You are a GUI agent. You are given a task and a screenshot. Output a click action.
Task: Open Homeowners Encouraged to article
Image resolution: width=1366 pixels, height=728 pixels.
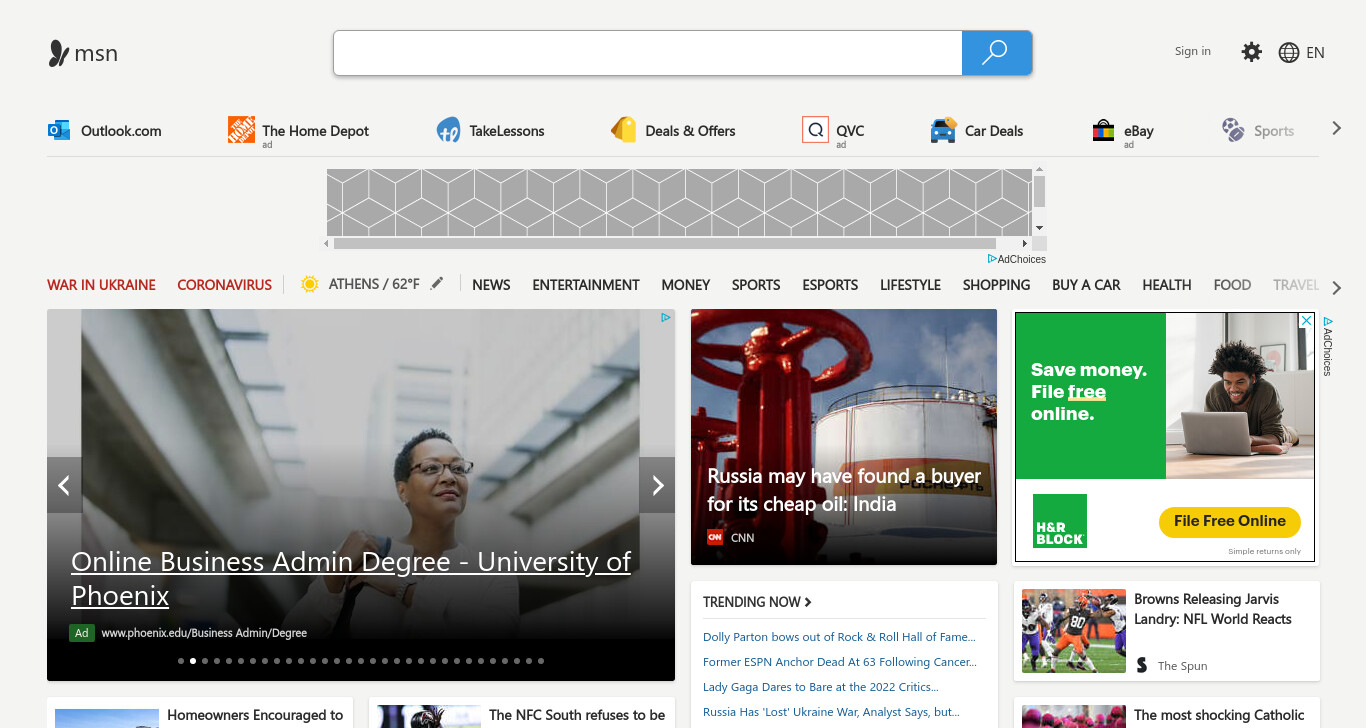click(255, 716)
